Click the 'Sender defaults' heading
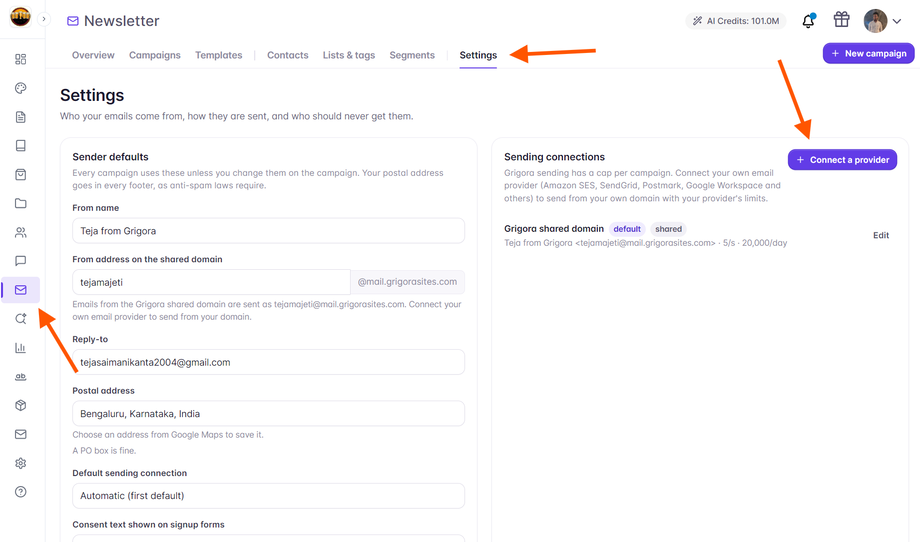Viewport: 920px width, 542px height. click(x=110, y=157)
